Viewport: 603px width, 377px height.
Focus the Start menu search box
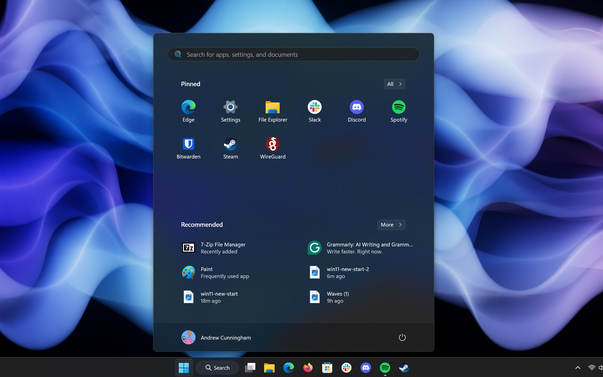coord(293,54)
